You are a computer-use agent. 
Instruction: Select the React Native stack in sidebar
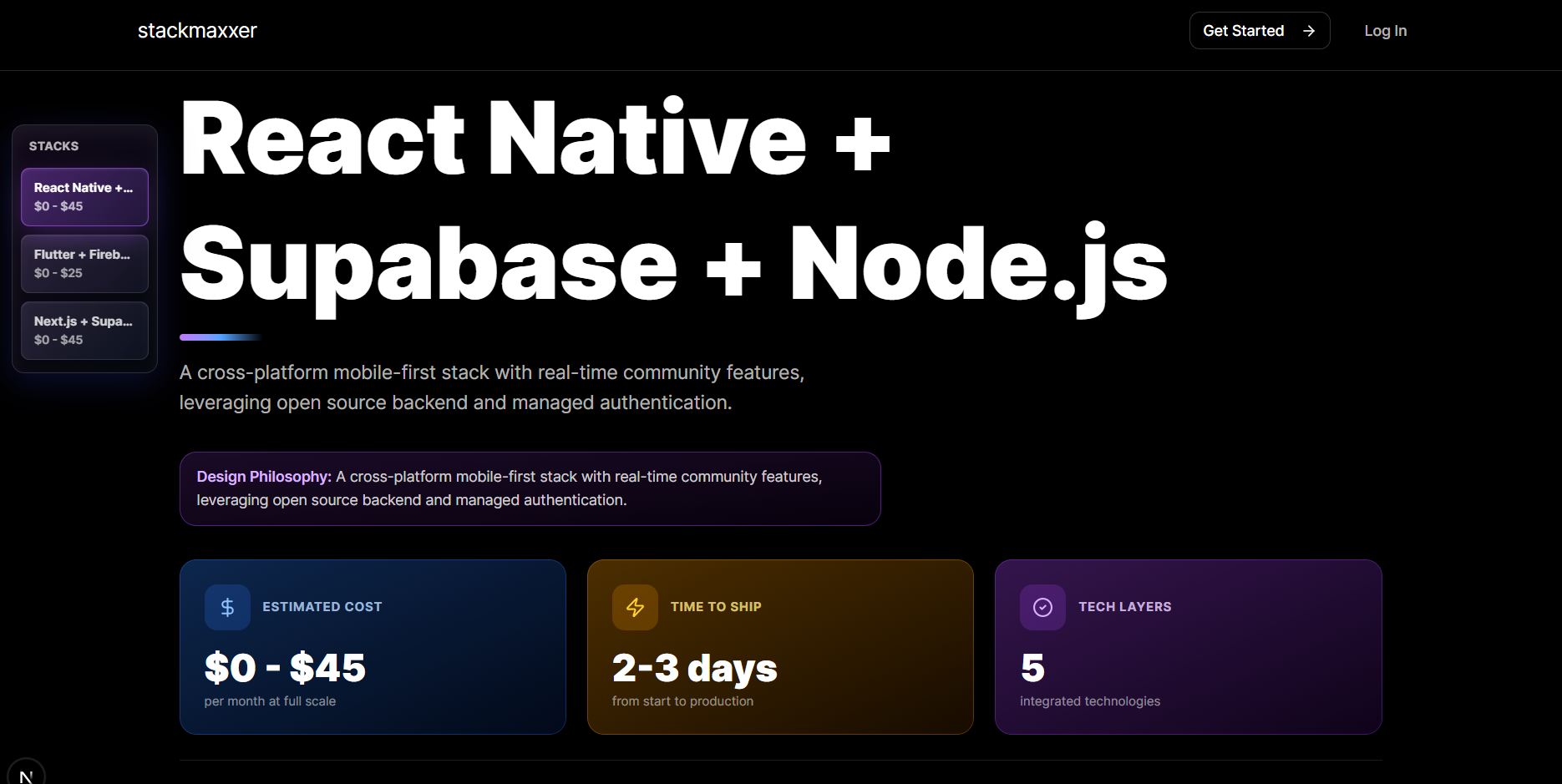pos(84,197)
